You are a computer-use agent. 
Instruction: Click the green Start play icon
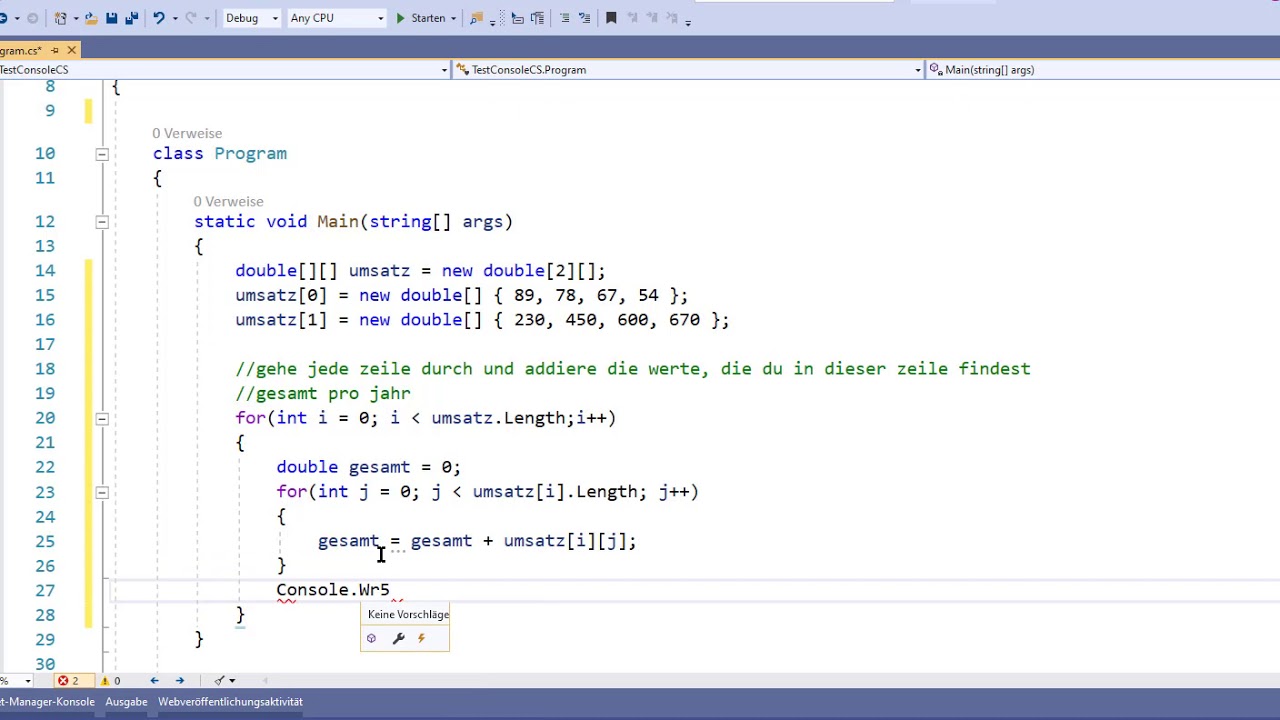click(x=400, y=18)
